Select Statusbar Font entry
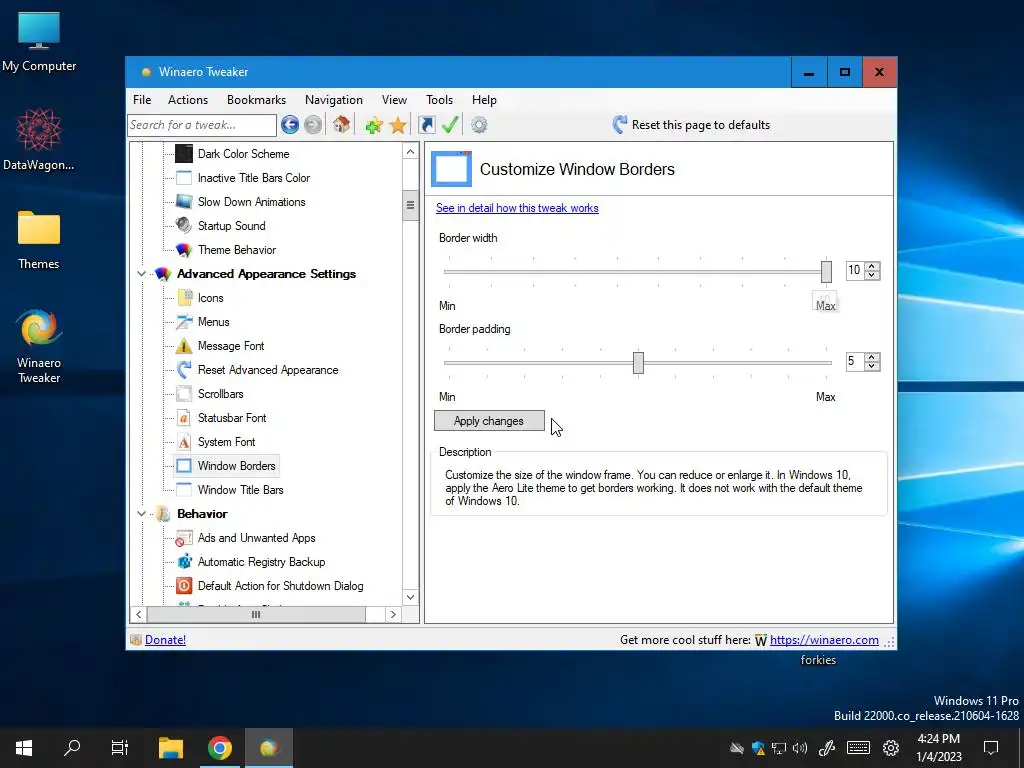The height and width of the screenshot is (768, 1024). tap(232, 418)
